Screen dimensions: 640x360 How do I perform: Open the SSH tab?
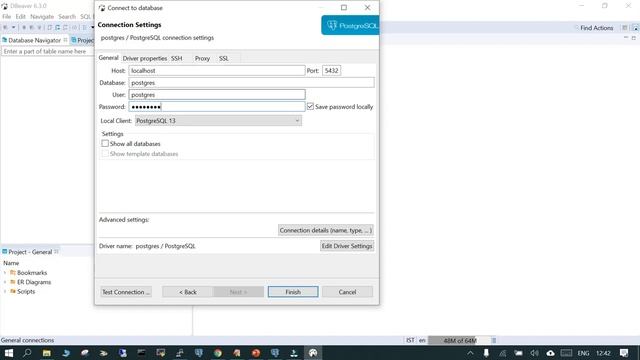point(177,58)
